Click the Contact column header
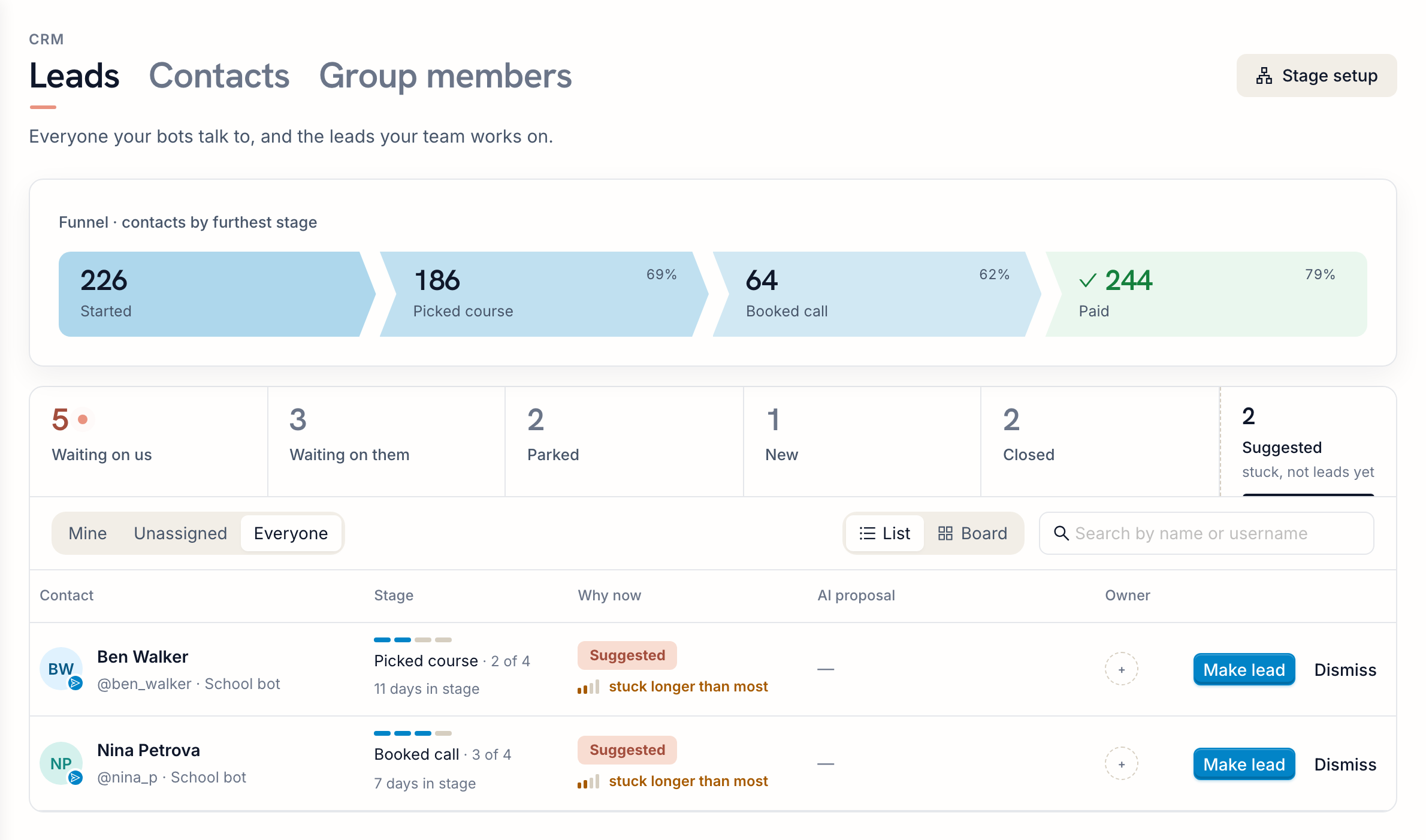 67,596
